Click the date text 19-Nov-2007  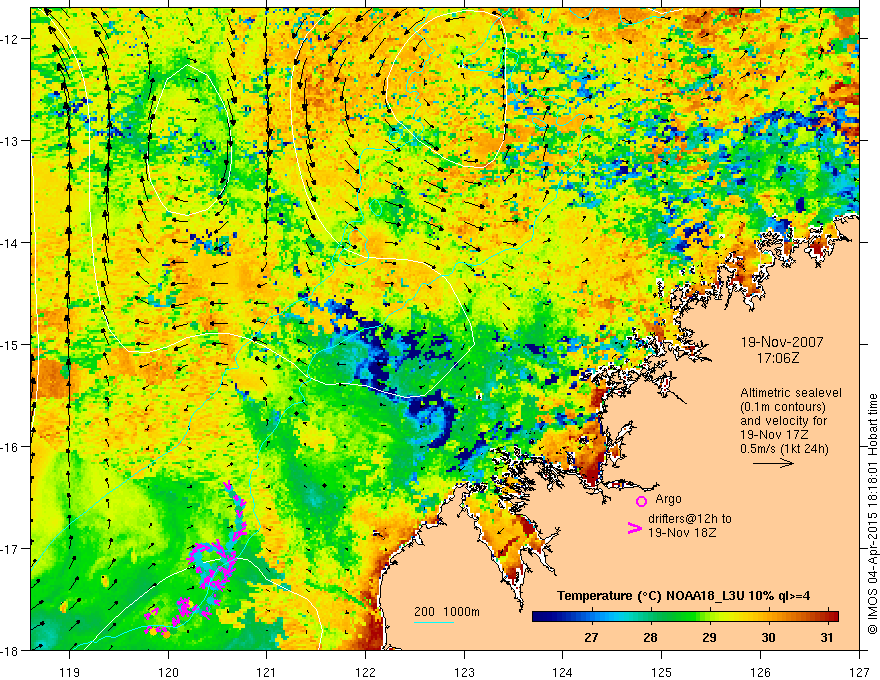[x=782, y=342]
